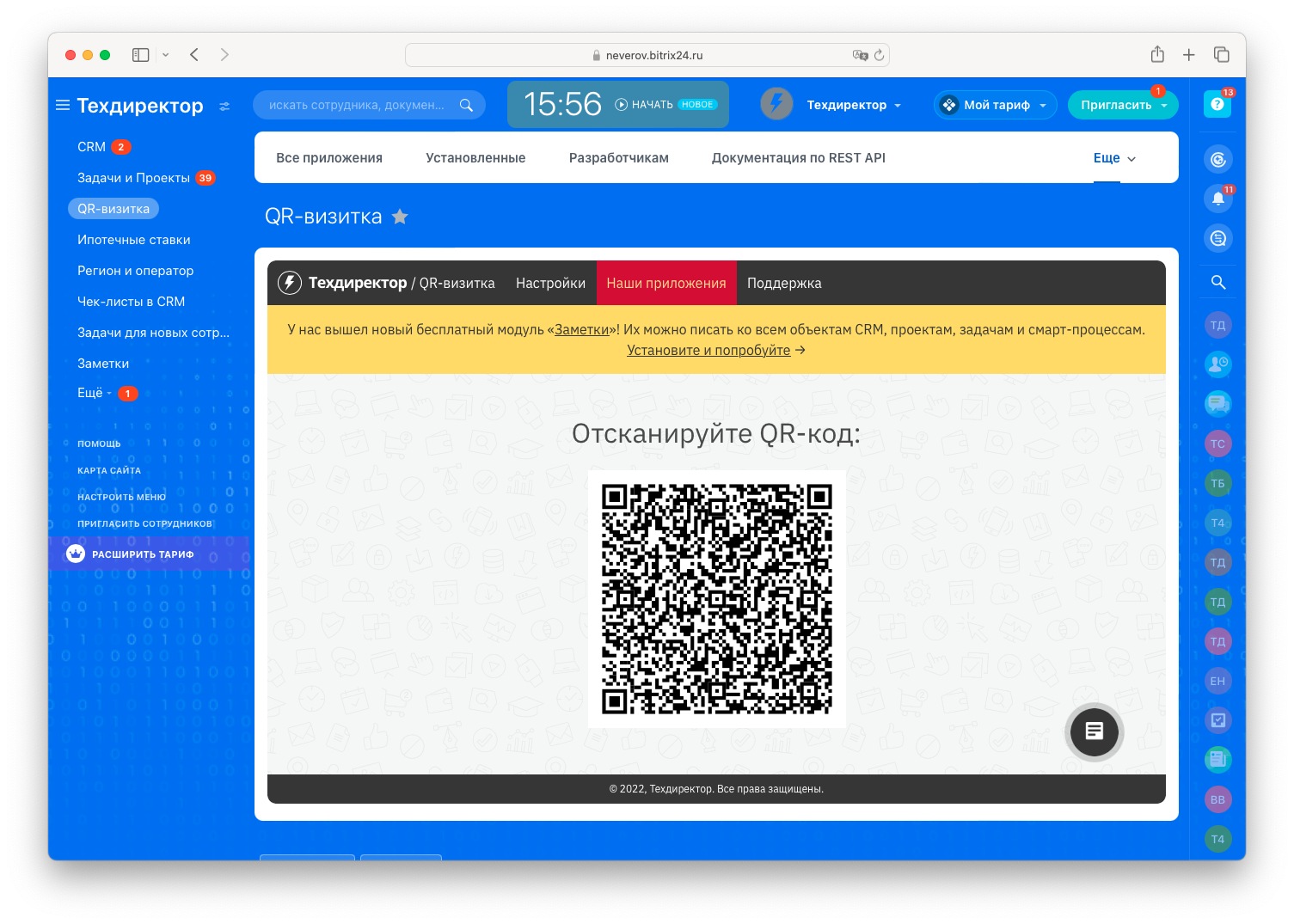Image resolution: width=1294 pixels, height=924 pixels.
Task: Add QR-визитка page to favorites with star
Action: click(400, 217)
